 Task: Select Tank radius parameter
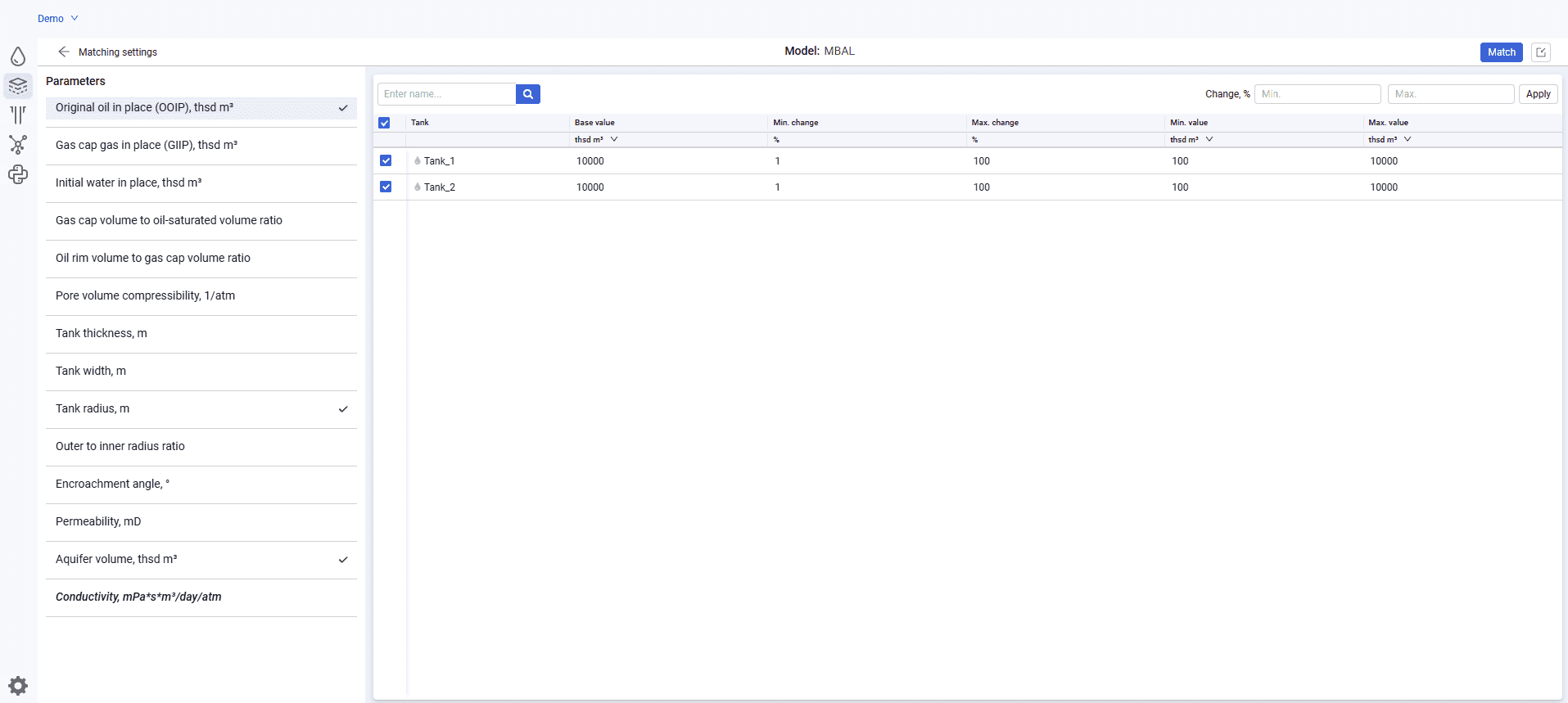point(201,409)
